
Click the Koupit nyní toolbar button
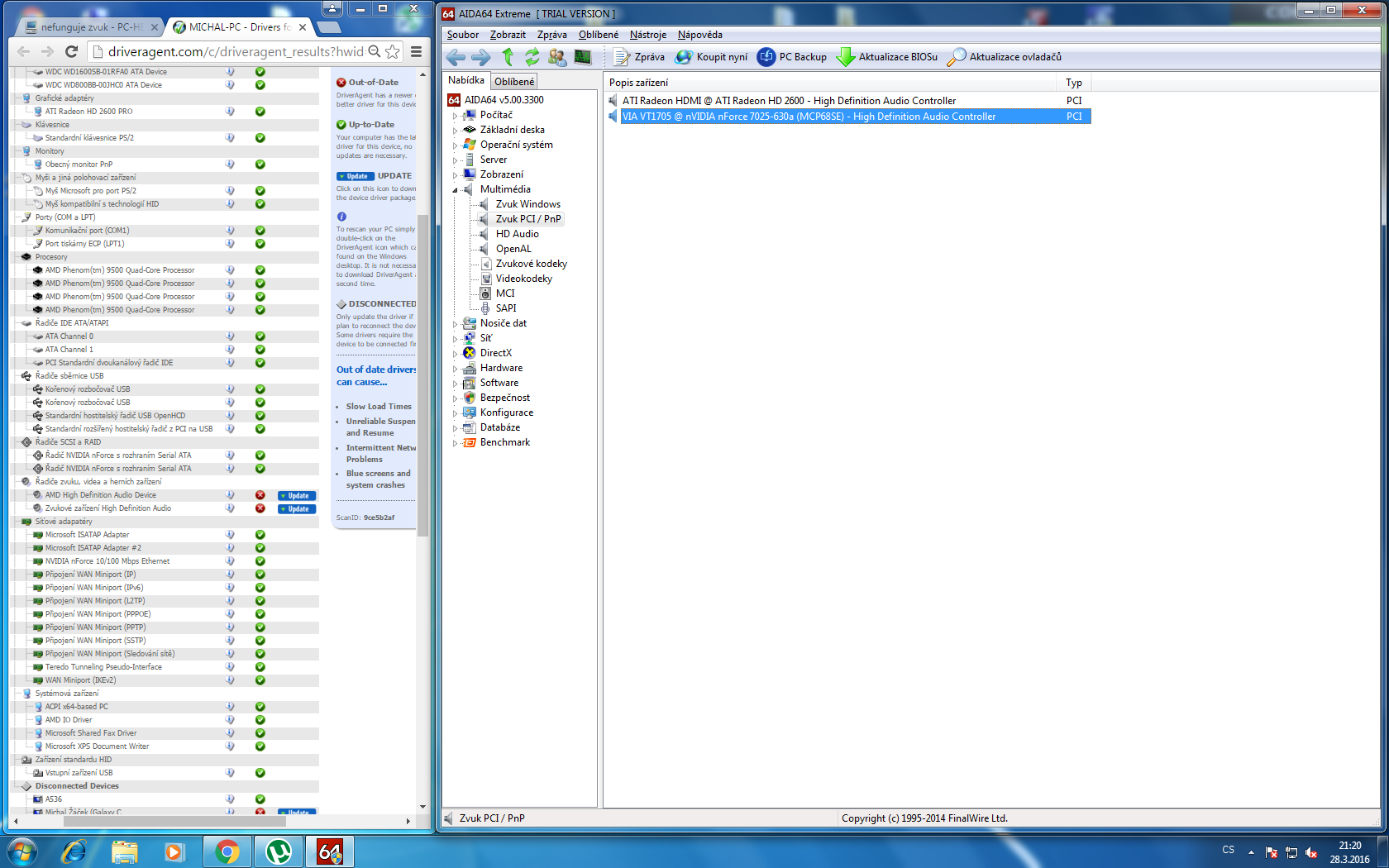tap(712, 57)
